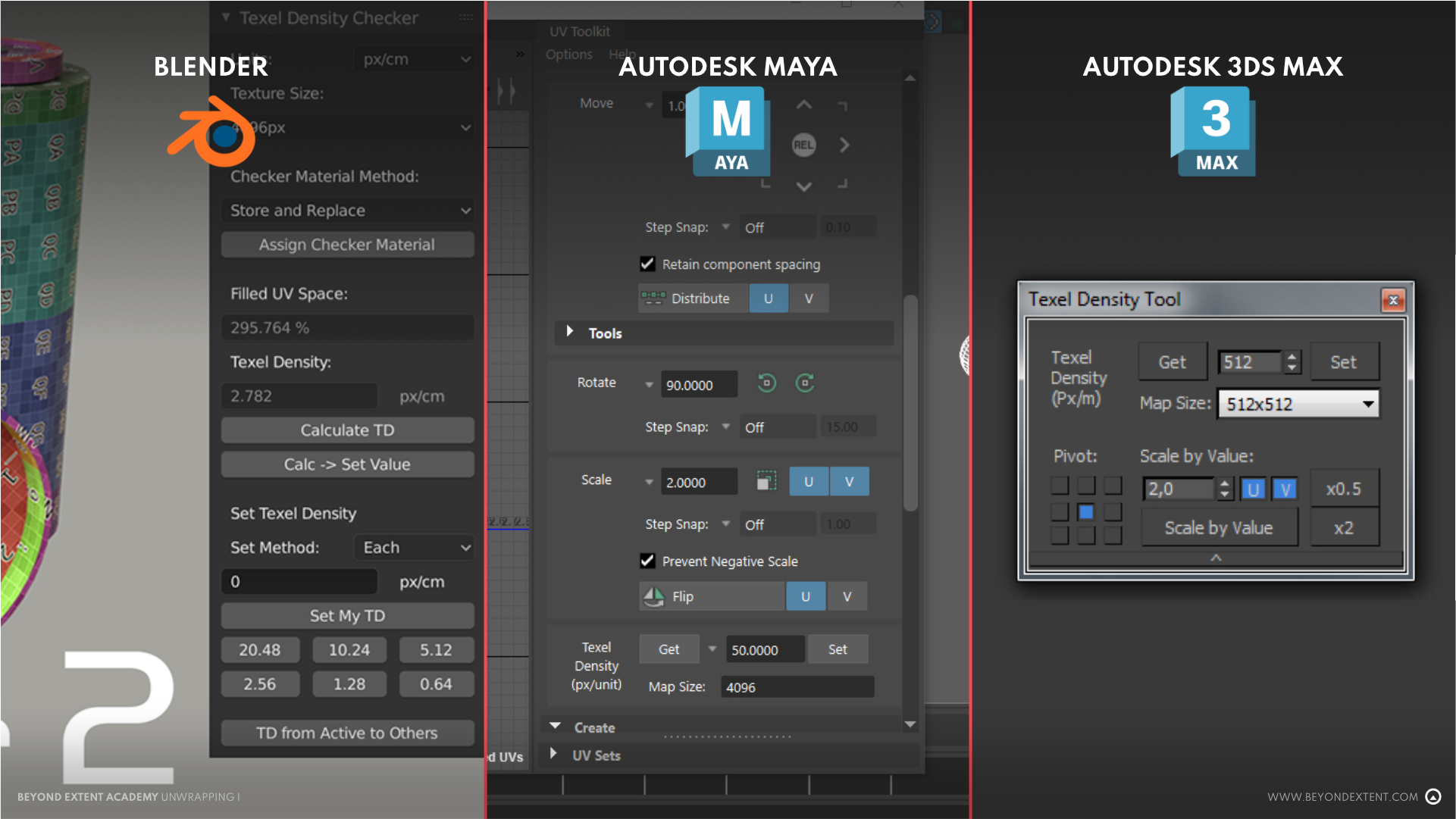This screenshot has width=1456, height=819.
Task: Click the 20.48 preset button
Action: [260, 650]
